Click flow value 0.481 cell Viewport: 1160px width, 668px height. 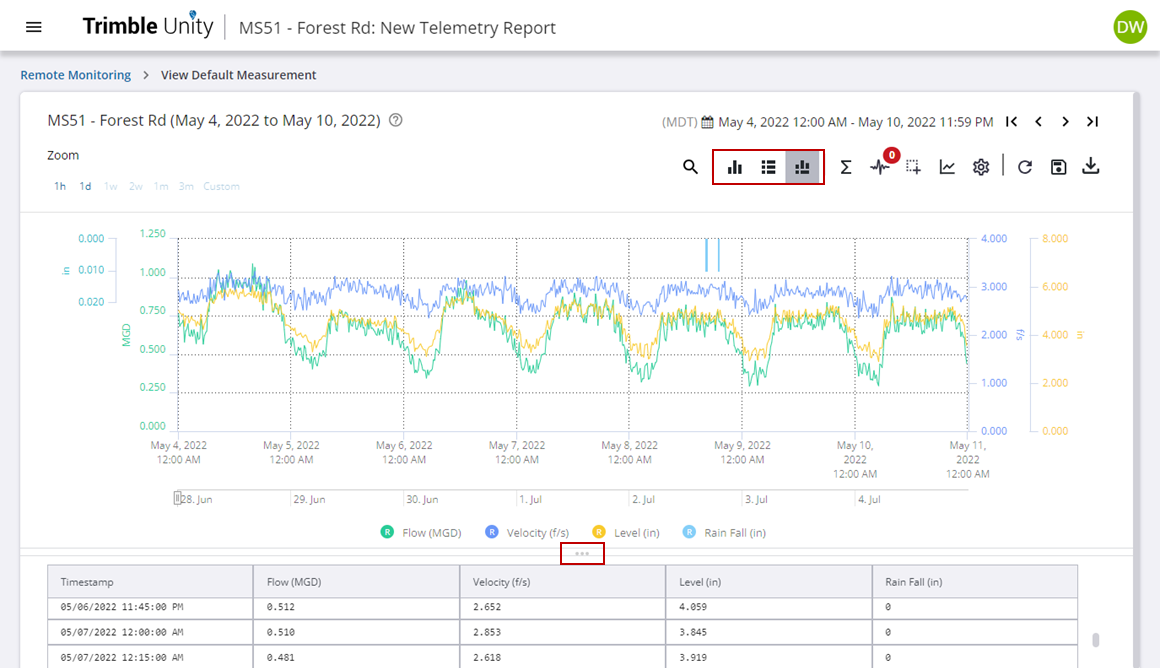coord(357,657)
